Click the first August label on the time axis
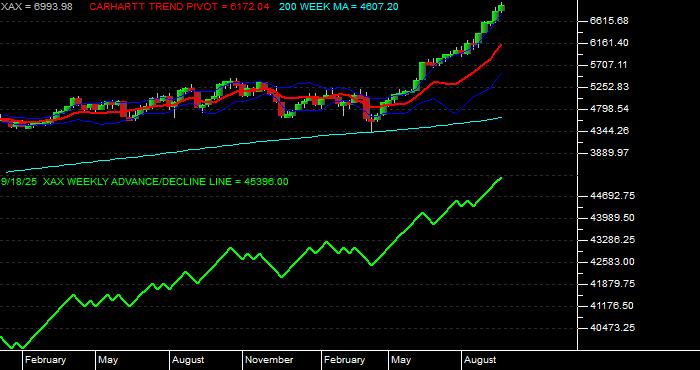 188,360
